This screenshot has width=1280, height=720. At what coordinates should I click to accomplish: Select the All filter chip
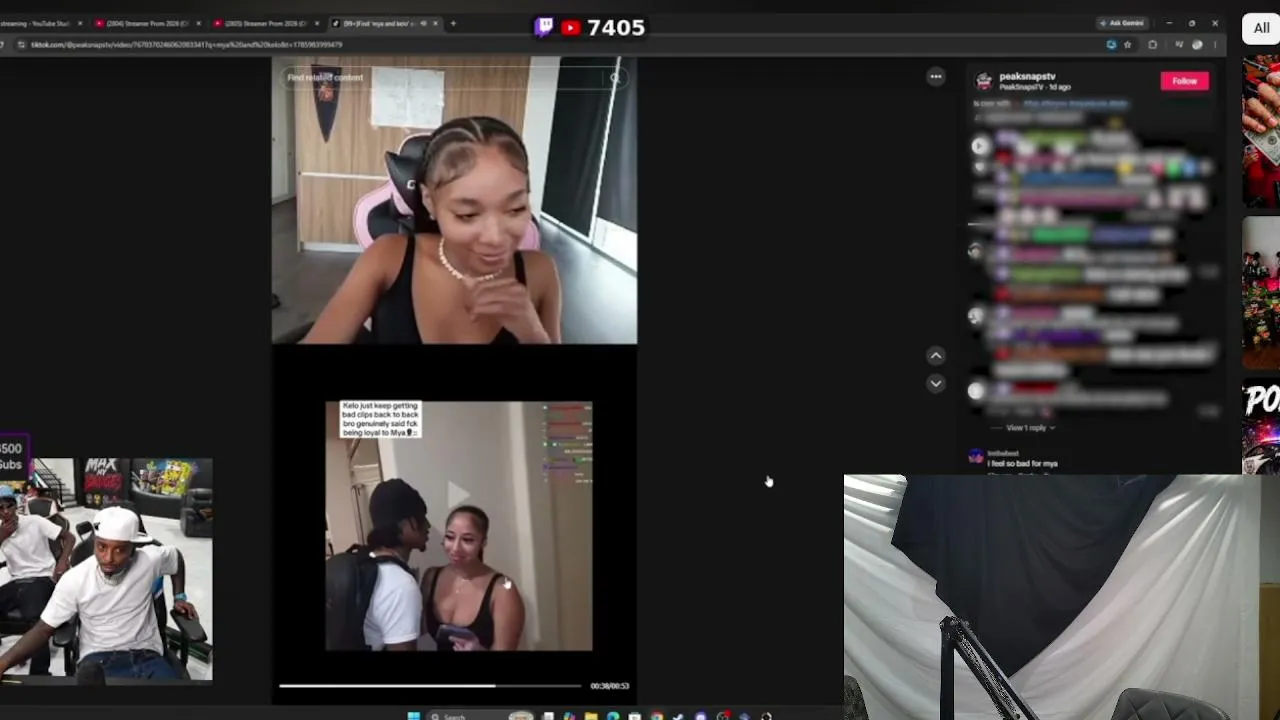point(1261,28)
